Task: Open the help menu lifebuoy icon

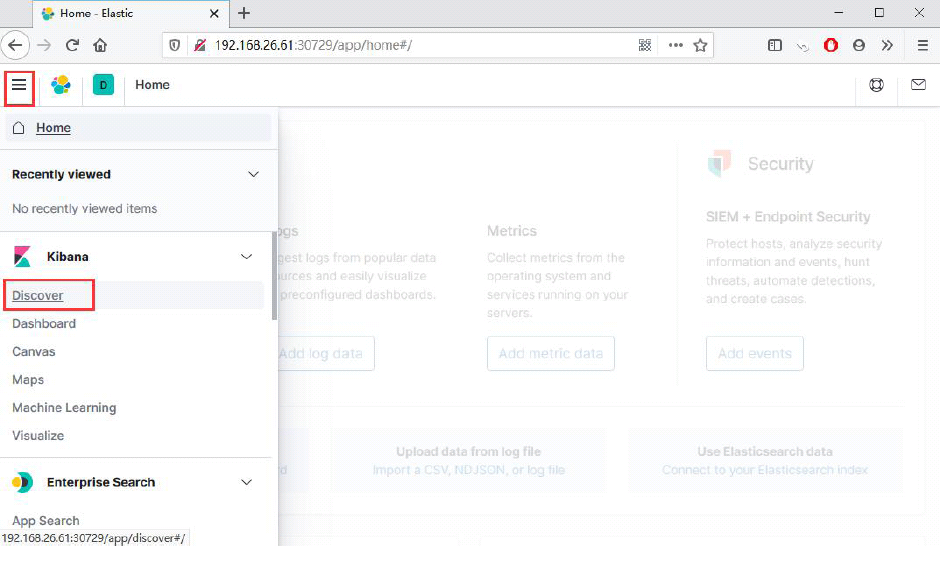Action: pyautogui.click(x=876, y=85)
